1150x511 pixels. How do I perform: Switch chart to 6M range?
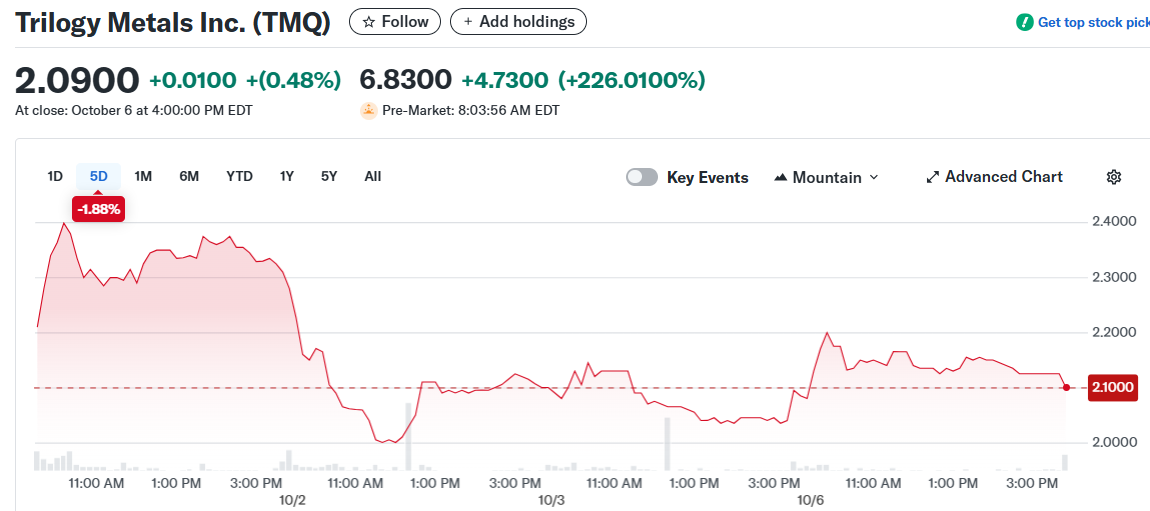[189, 176]
